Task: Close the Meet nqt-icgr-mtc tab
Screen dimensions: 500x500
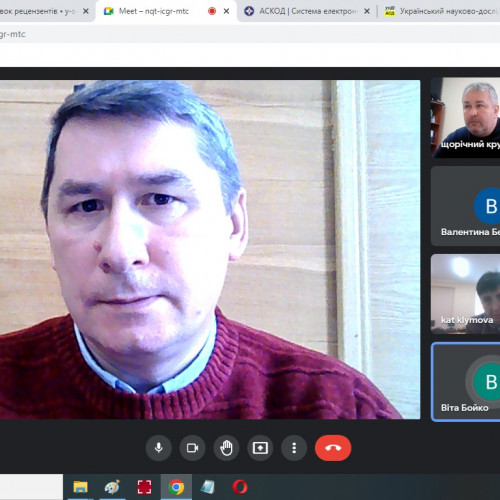Action: tap(226, 11)
